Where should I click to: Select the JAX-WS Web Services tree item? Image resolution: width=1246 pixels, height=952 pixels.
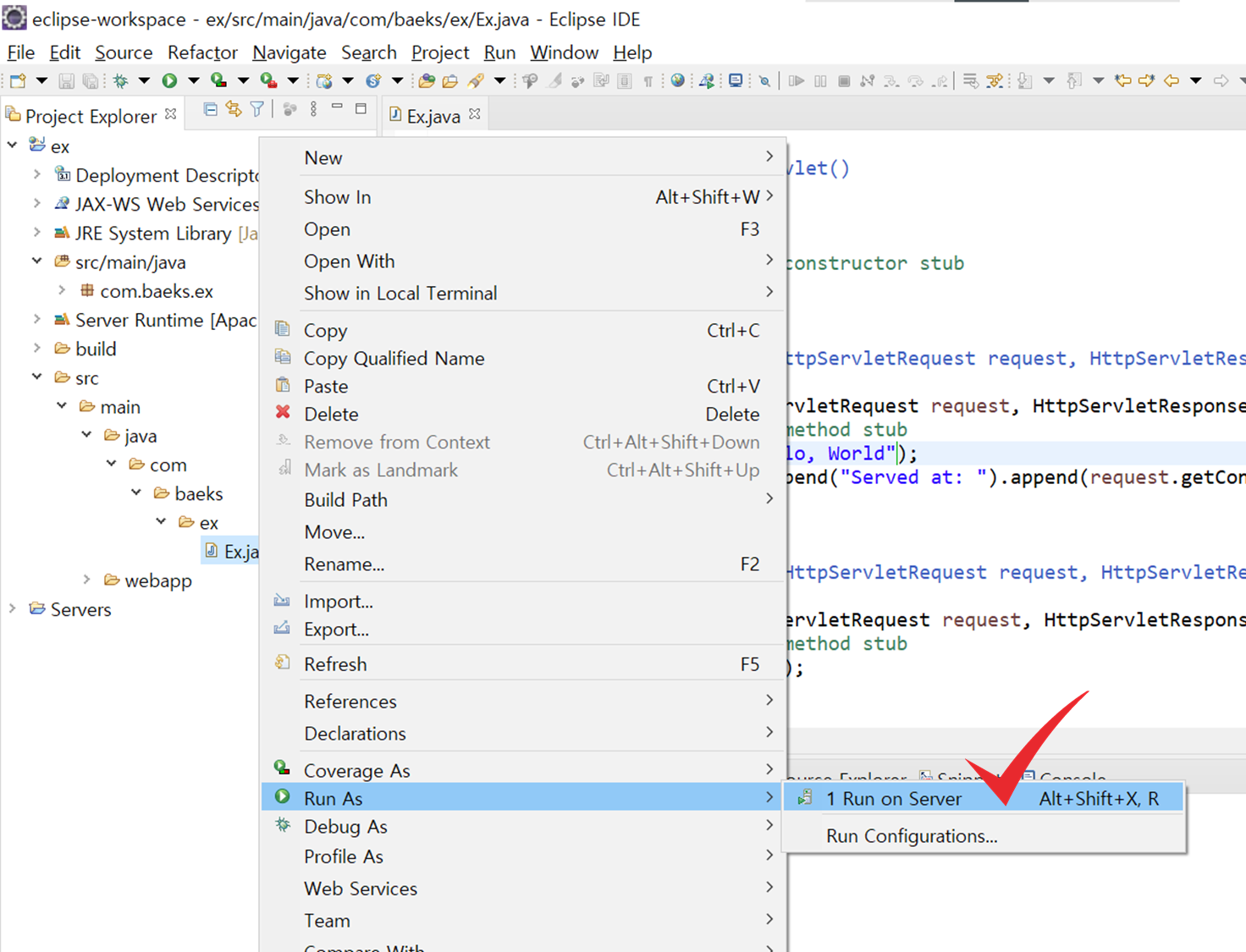[157, 205]
